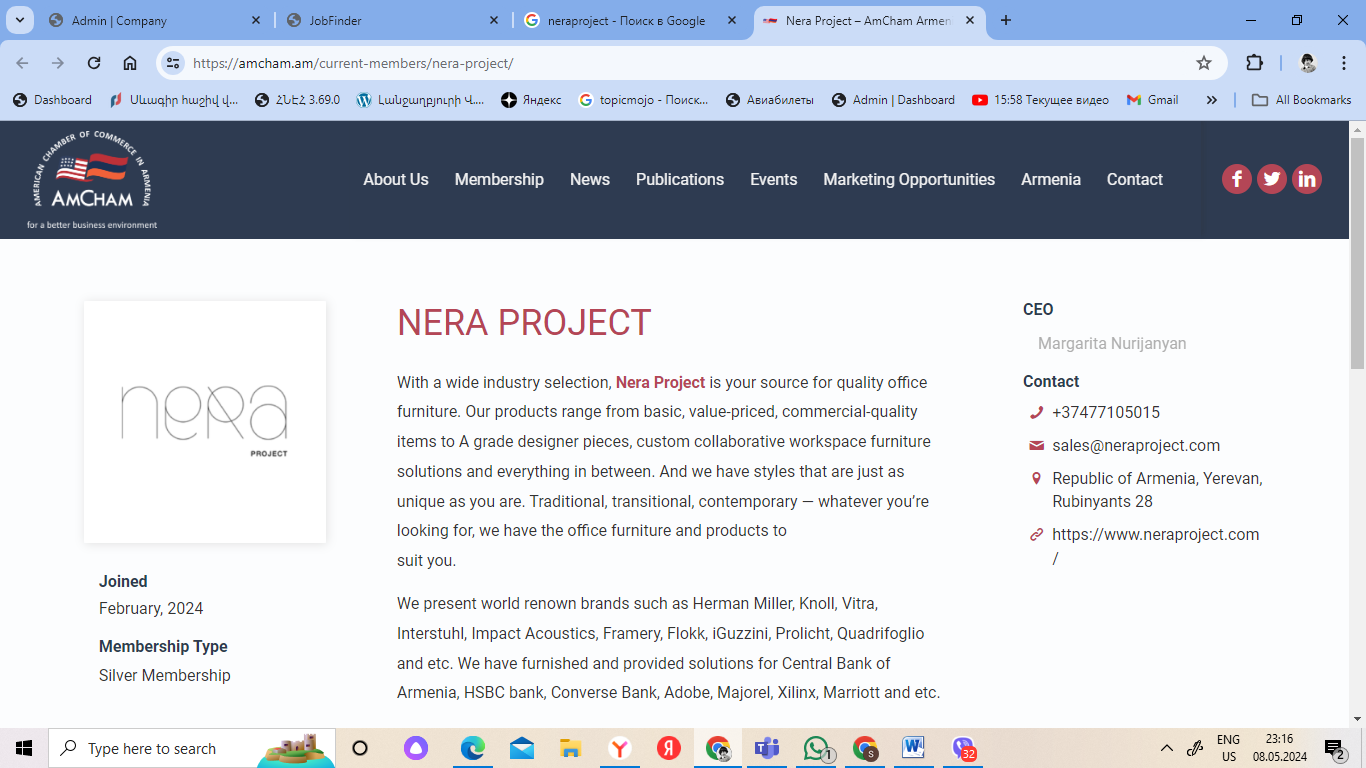Open YouTube 15:58 Текущее видео bookmark
Screen dimensions: 1366x768
pyautogui.click(x=1040, y=100)
